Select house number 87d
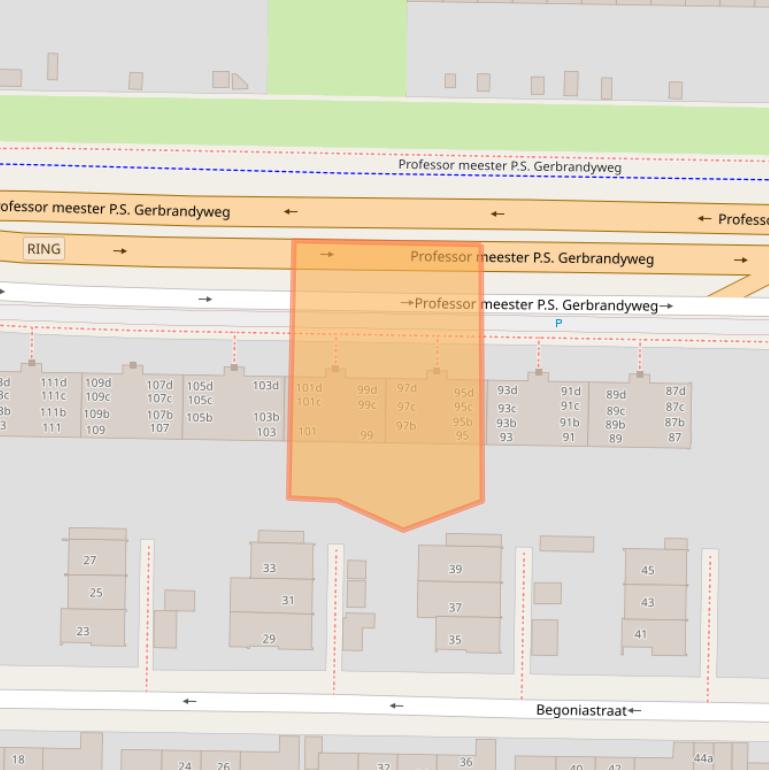The image size is (769, 770). coord(676,392)
